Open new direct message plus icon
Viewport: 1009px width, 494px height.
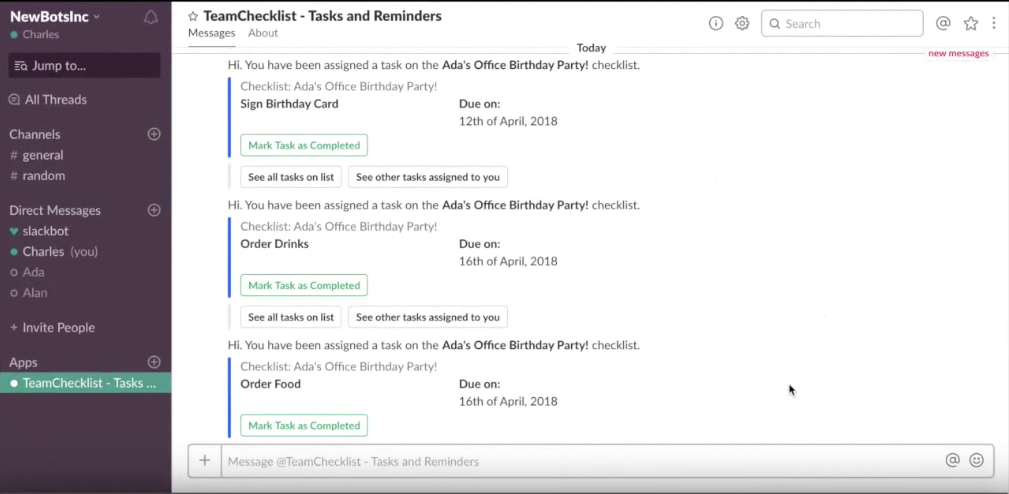[x=154, y=210]
